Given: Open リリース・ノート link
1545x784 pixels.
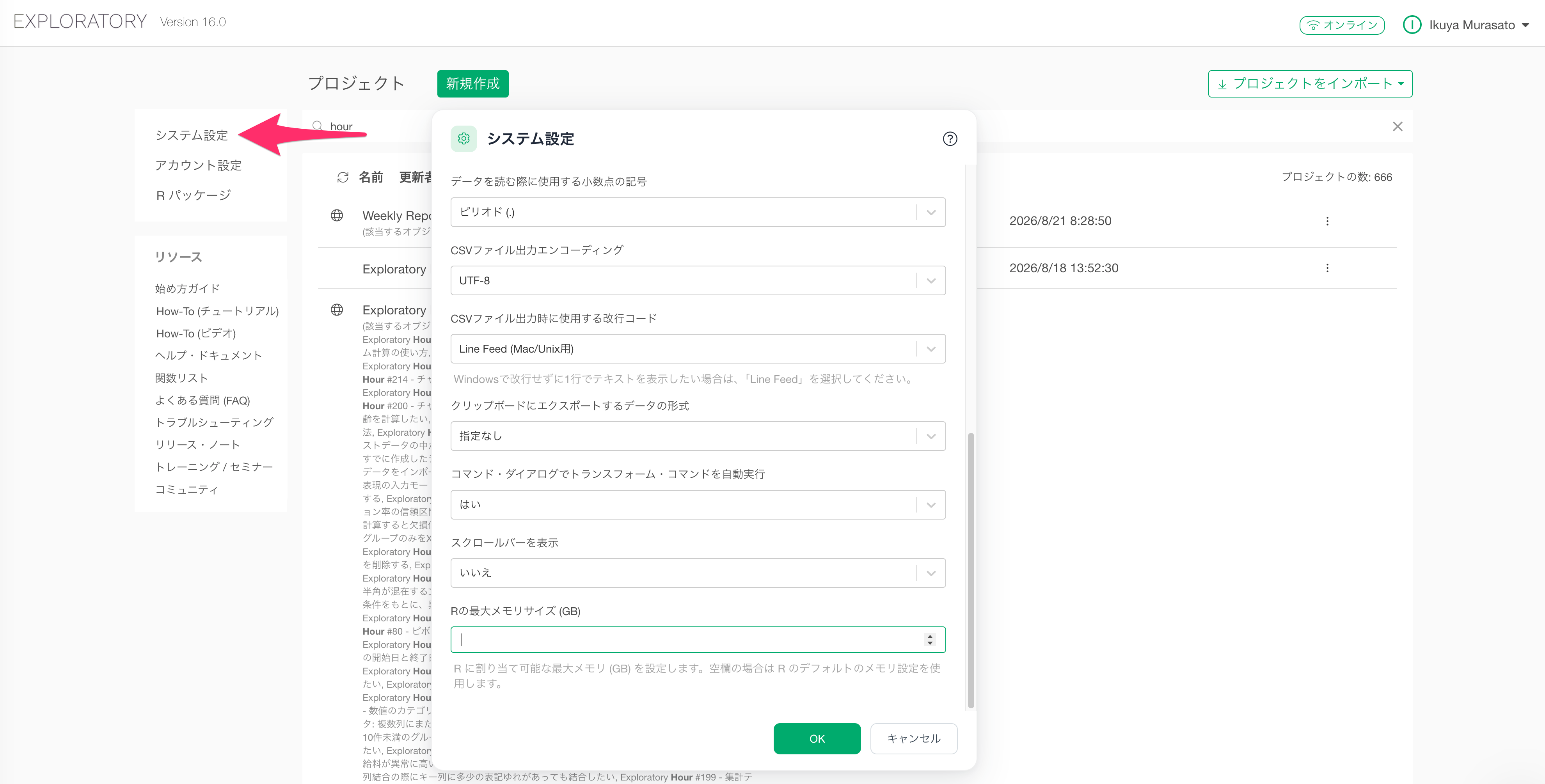Looking at the screenshot, I should click(x=197, y=445).
